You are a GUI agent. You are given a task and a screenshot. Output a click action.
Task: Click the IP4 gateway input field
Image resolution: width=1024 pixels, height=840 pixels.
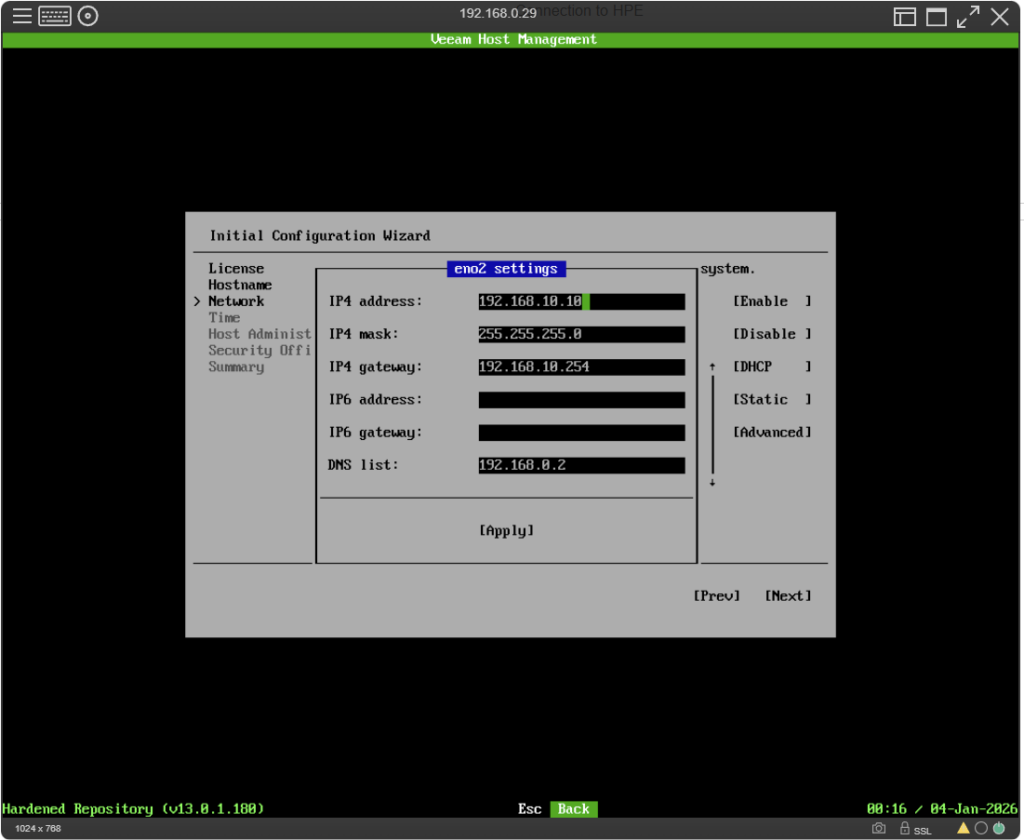[x=581, y=367]
